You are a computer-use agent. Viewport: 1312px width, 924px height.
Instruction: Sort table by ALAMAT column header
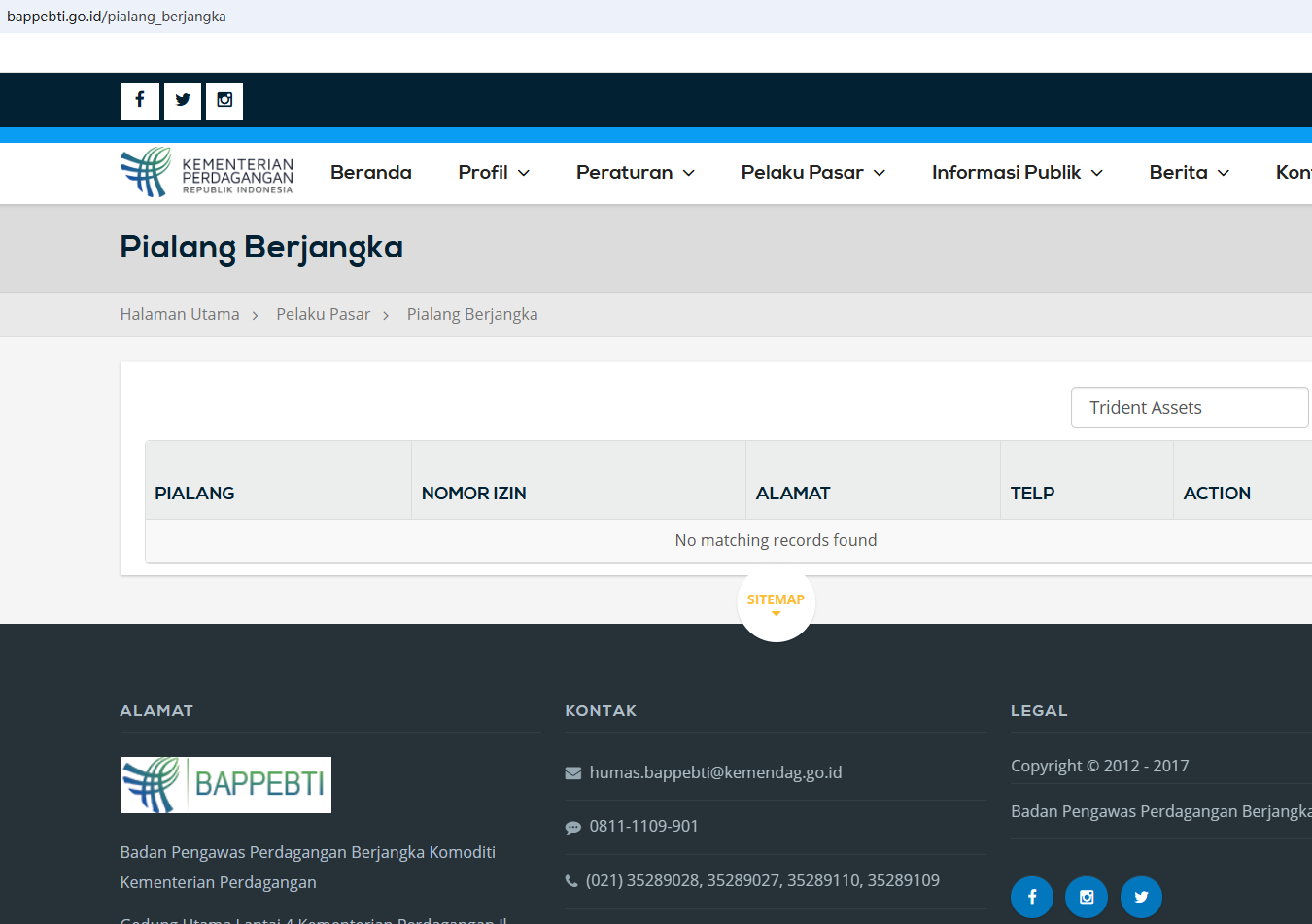pyautogui.click(x=874, y=480)
